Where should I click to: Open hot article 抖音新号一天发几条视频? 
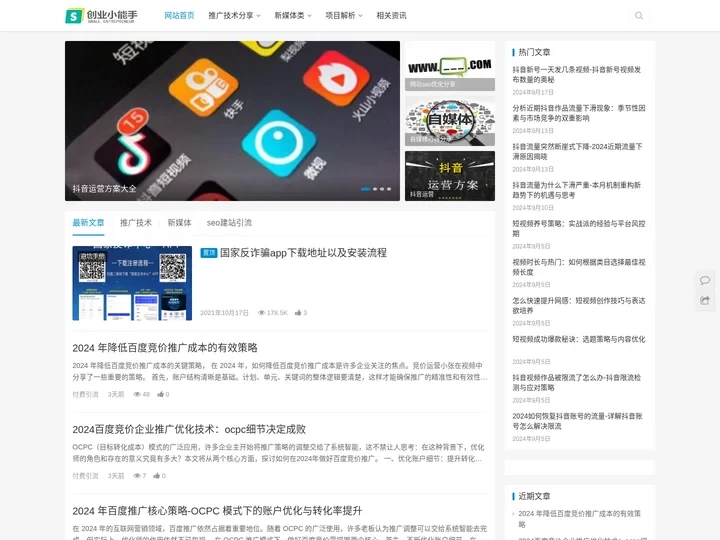click(577, 74)
